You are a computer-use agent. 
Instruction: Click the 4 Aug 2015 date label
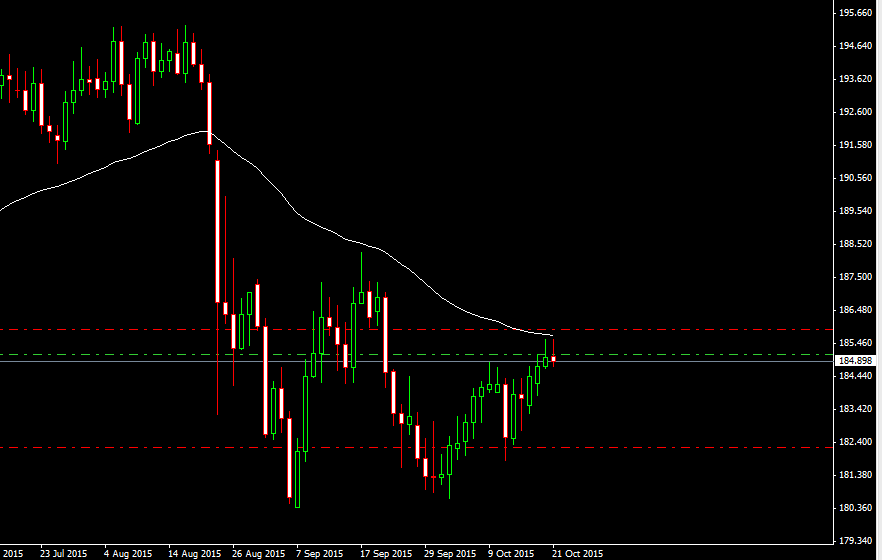[128, 554]
